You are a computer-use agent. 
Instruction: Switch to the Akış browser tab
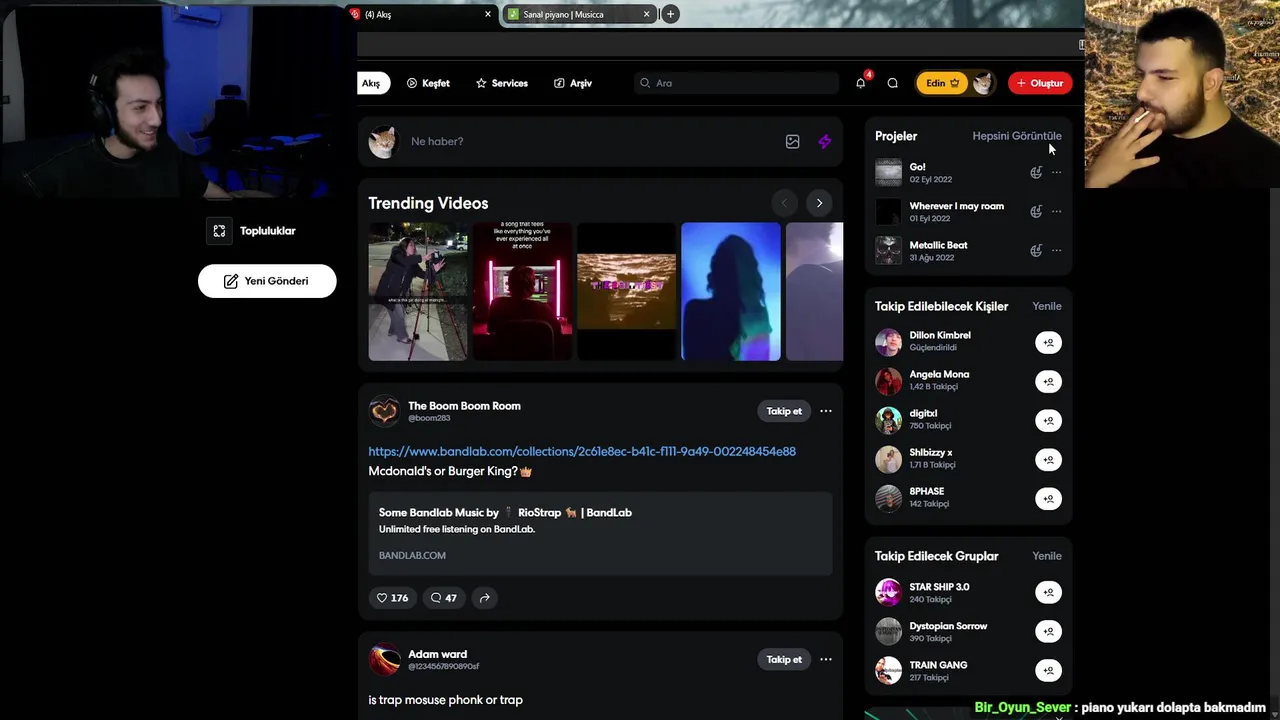pos(422,14)
